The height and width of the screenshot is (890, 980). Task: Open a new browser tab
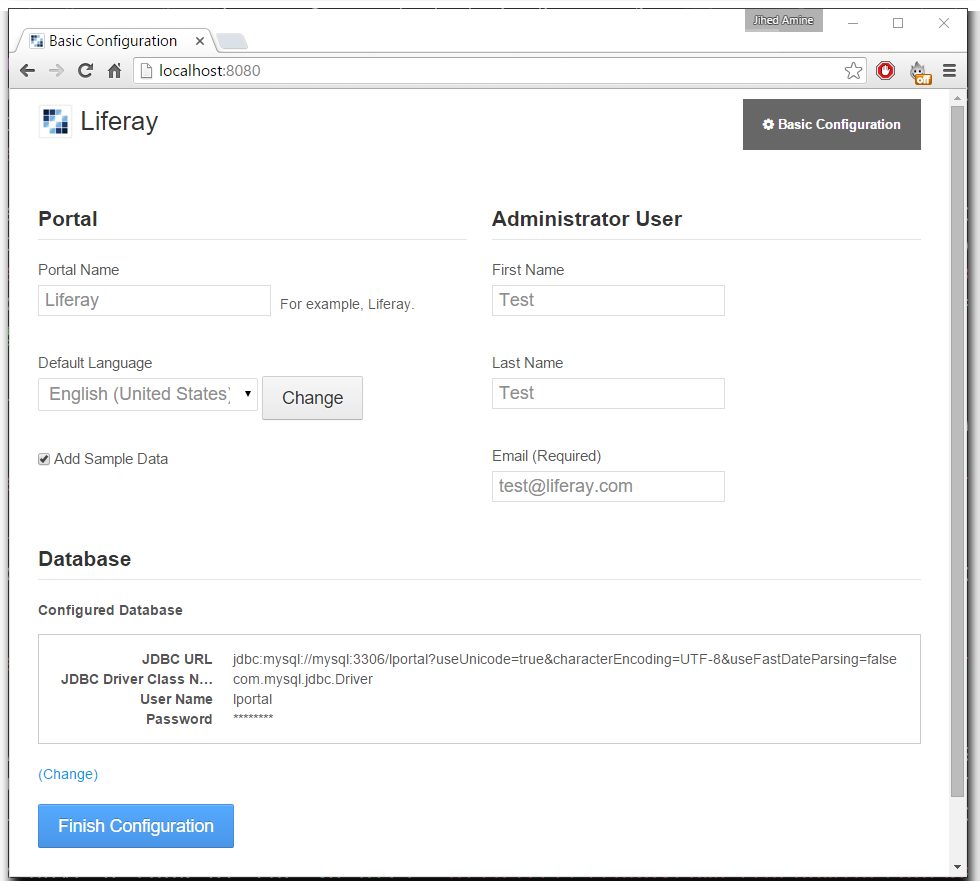pyautogui.click(x=232, y=41)
